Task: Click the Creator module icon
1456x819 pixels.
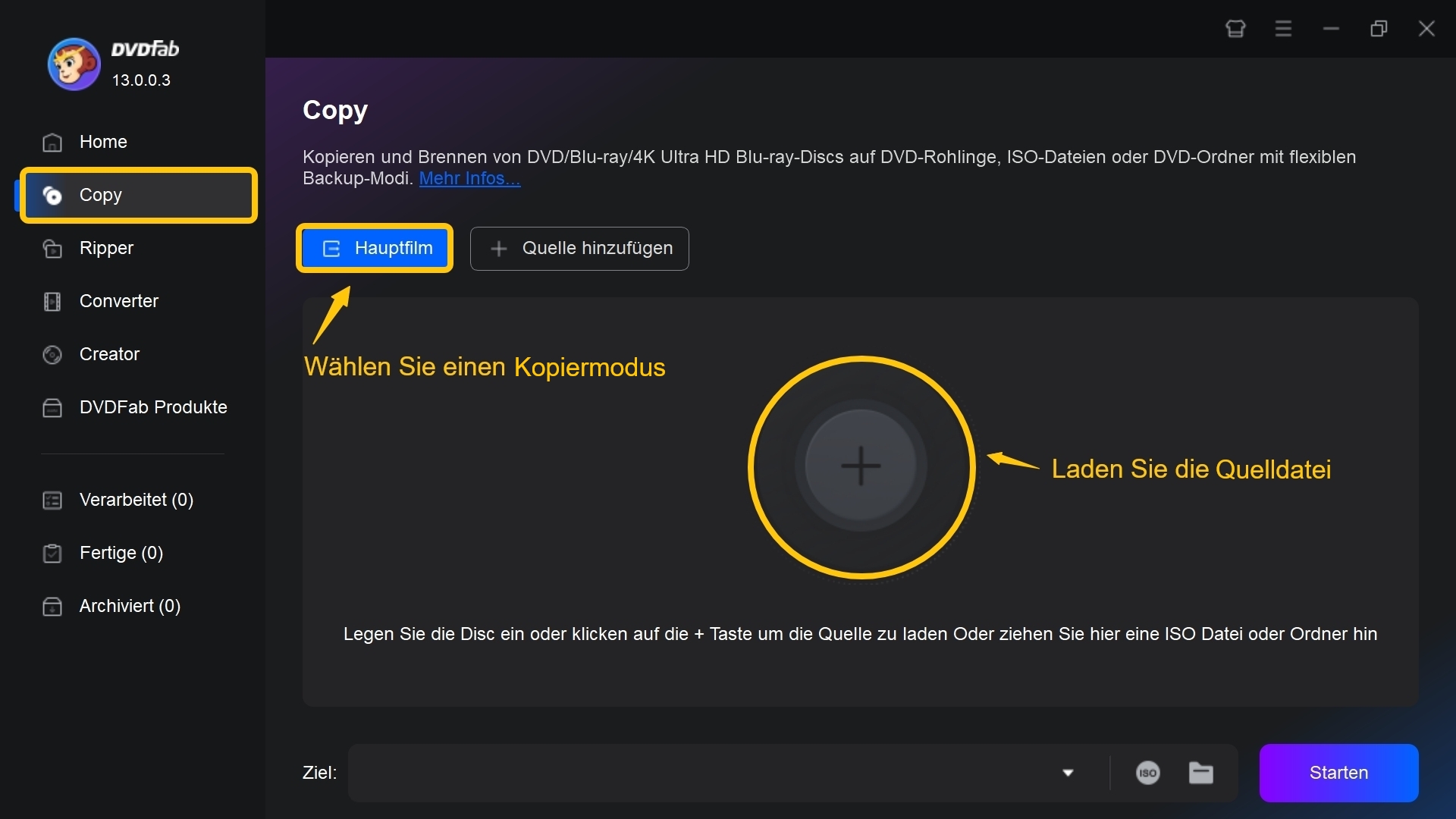Action: tap(54, 353)
